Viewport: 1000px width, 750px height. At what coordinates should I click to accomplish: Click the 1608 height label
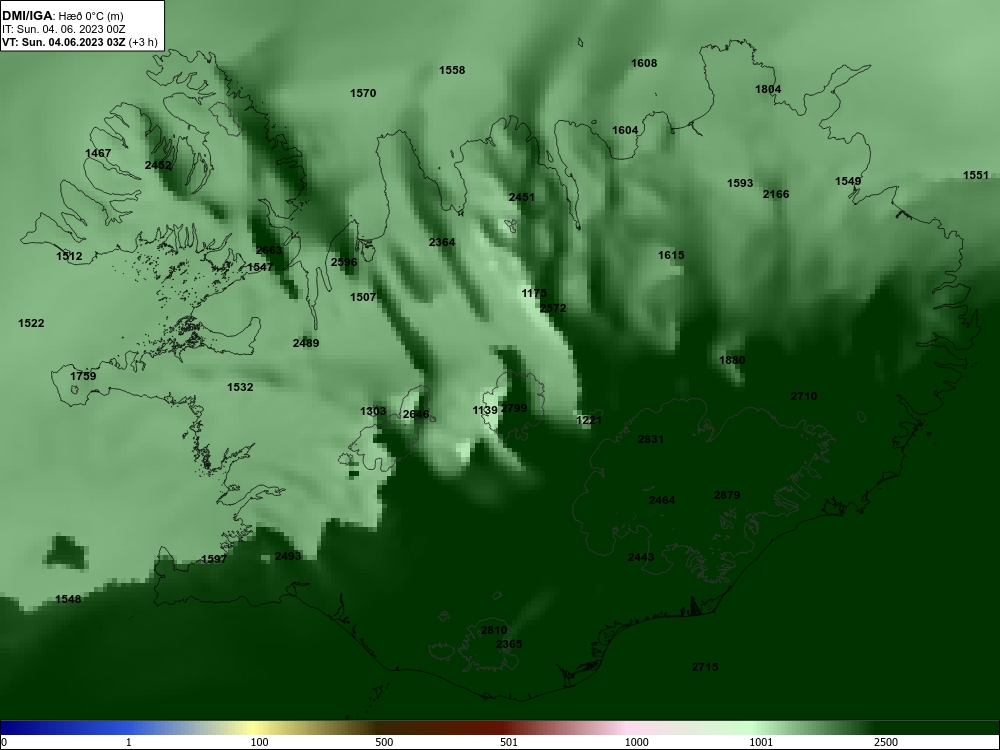pyautogui.click(x=644, y=63)
